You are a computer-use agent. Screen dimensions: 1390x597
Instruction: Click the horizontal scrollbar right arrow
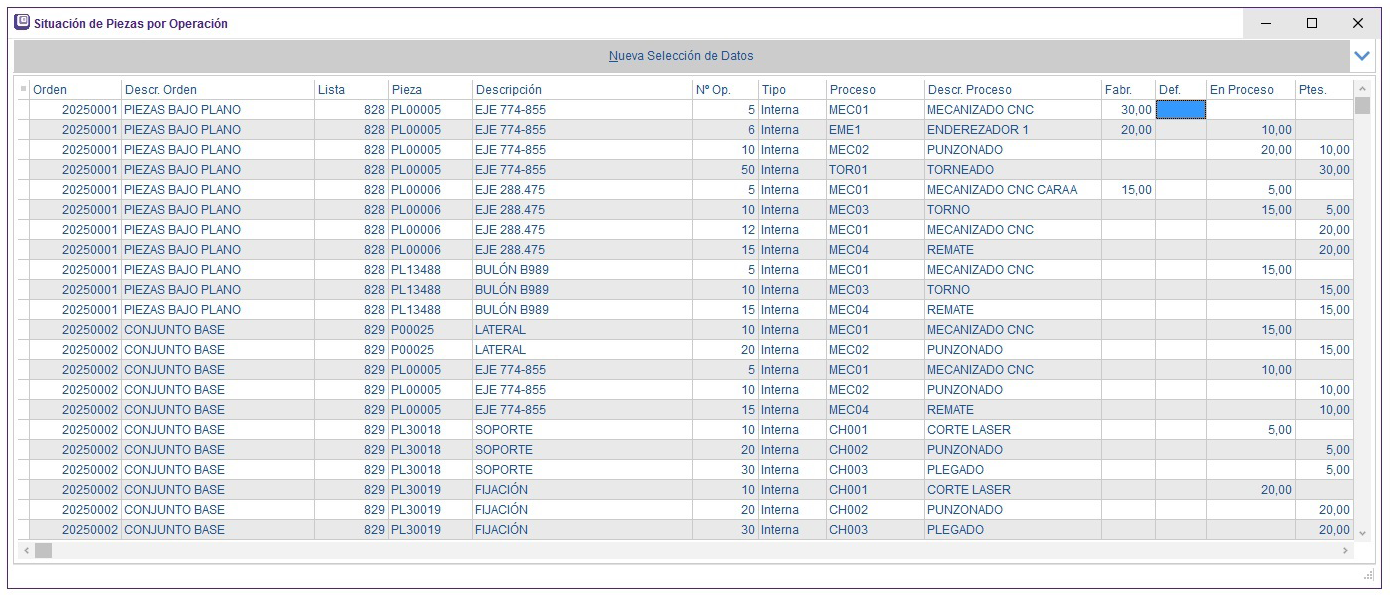[1345, 551]
